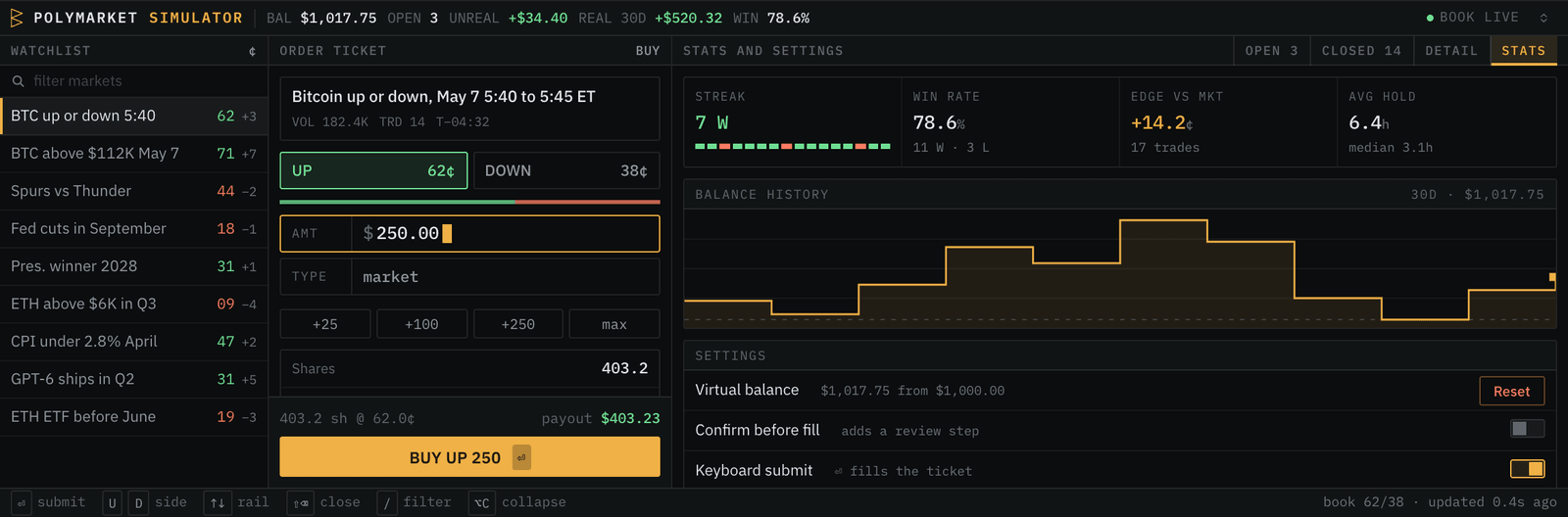Add +250 to the amount
Screen dimensions: 1568x517
[x=517, y=324]
